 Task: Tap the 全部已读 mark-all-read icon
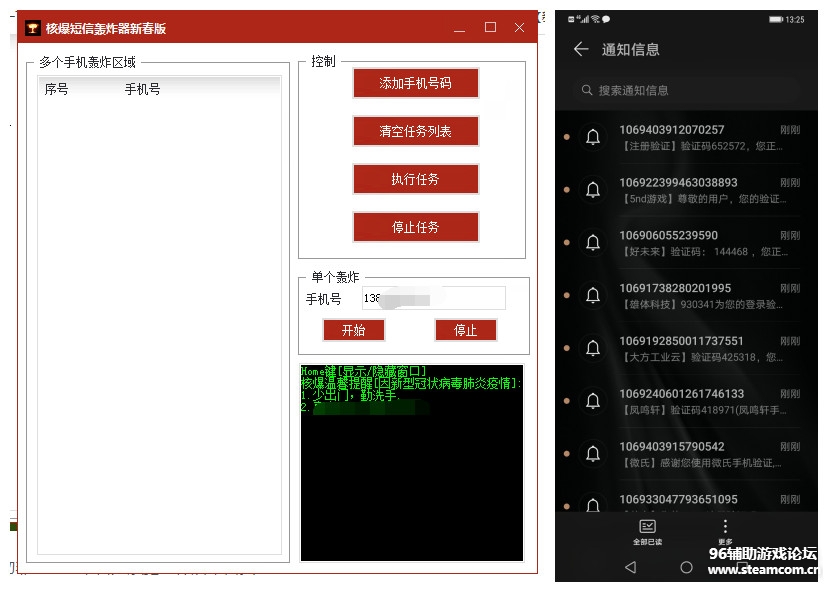(x=647, y=526)
